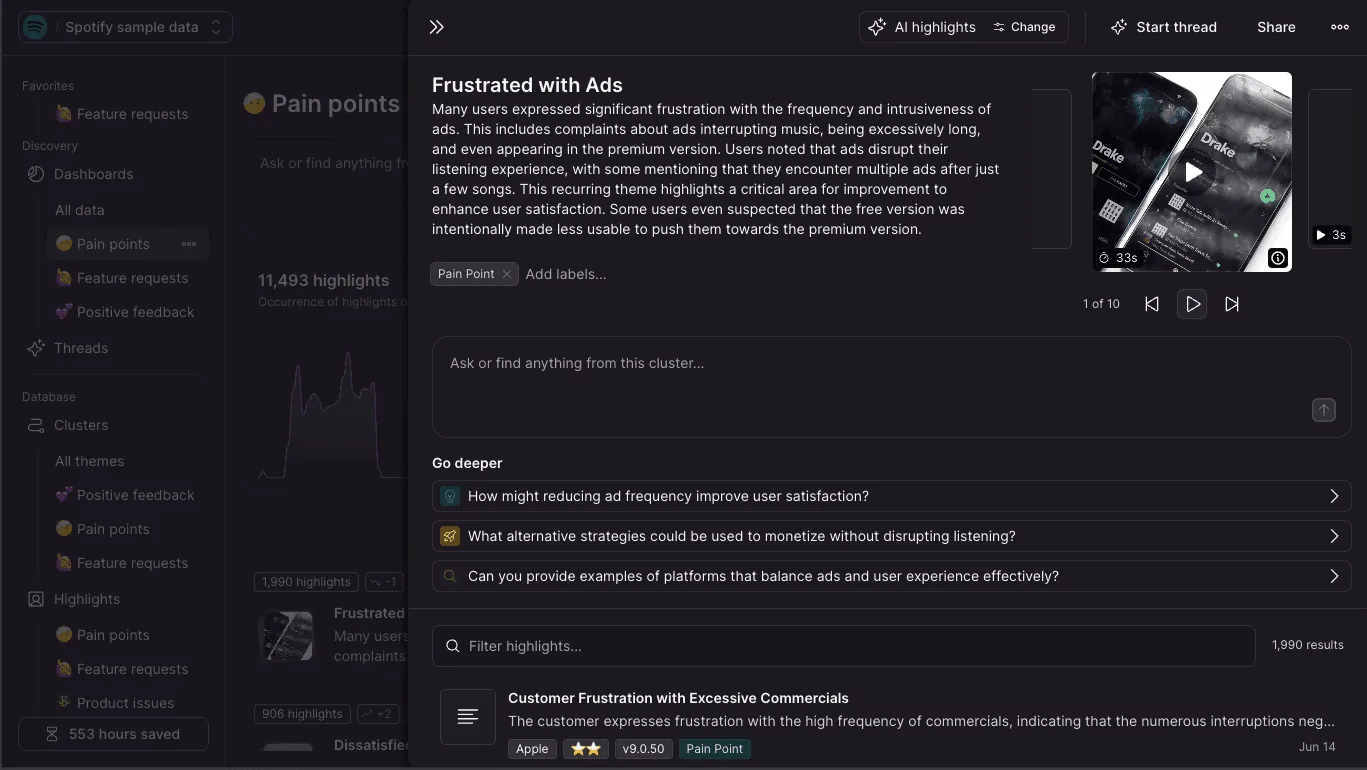This screenshot has width=1367, height=770.
Task: Play the highlight reel using the framed play button
Action: pos(1192,304)
